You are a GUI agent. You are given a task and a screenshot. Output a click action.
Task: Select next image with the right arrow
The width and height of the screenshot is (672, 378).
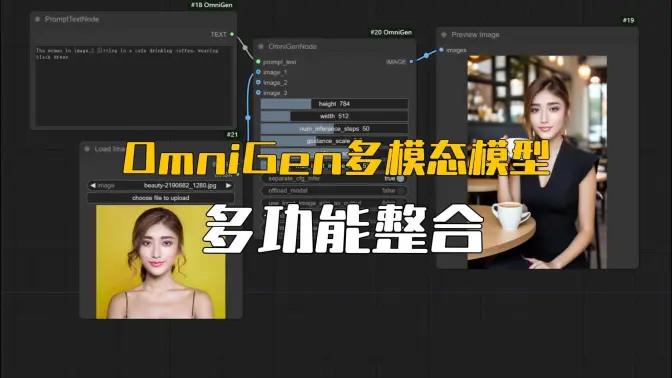pyautogui.click(x=228, y=186)
